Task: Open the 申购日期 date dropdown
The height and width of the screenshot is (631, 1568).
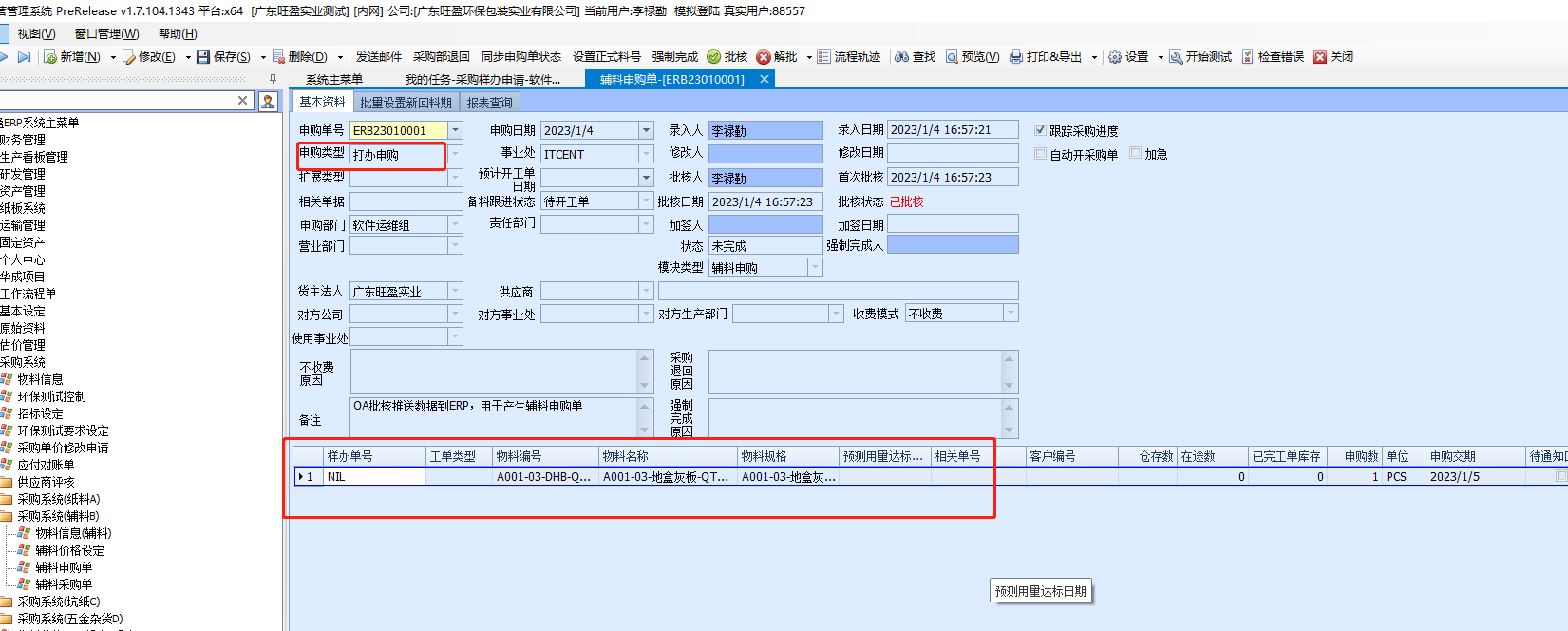Action: [646, 130]
